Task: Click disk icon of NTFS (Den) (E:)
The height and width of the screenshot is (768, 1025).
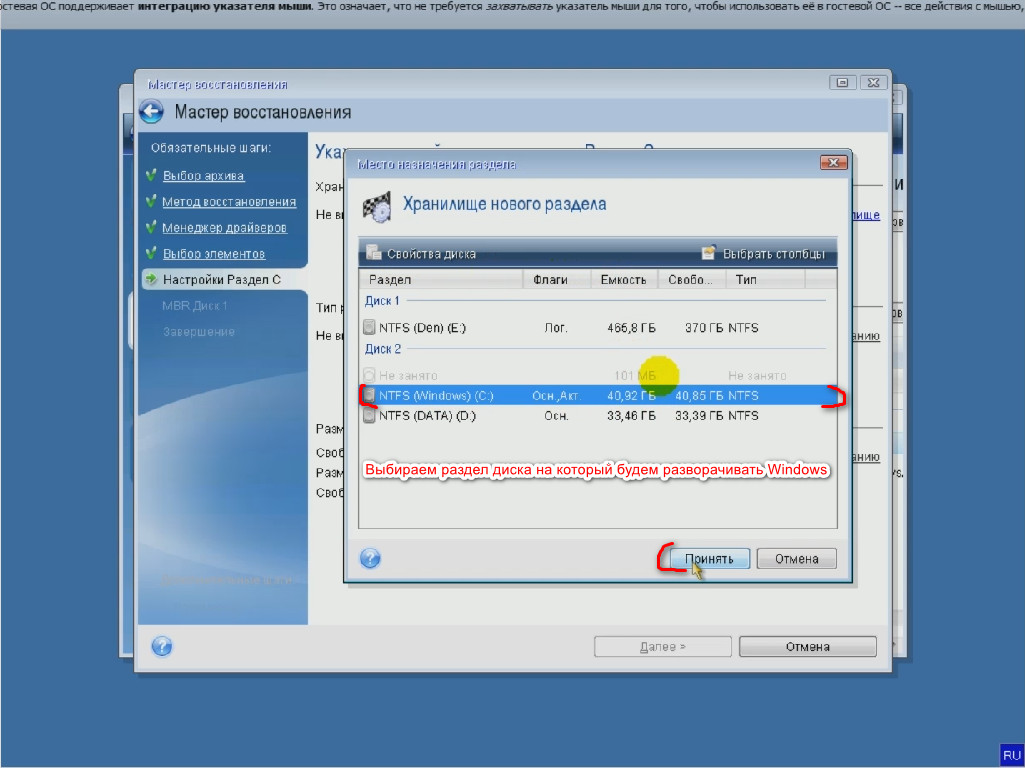Action: pyautogui.click(x=370, y=327)
